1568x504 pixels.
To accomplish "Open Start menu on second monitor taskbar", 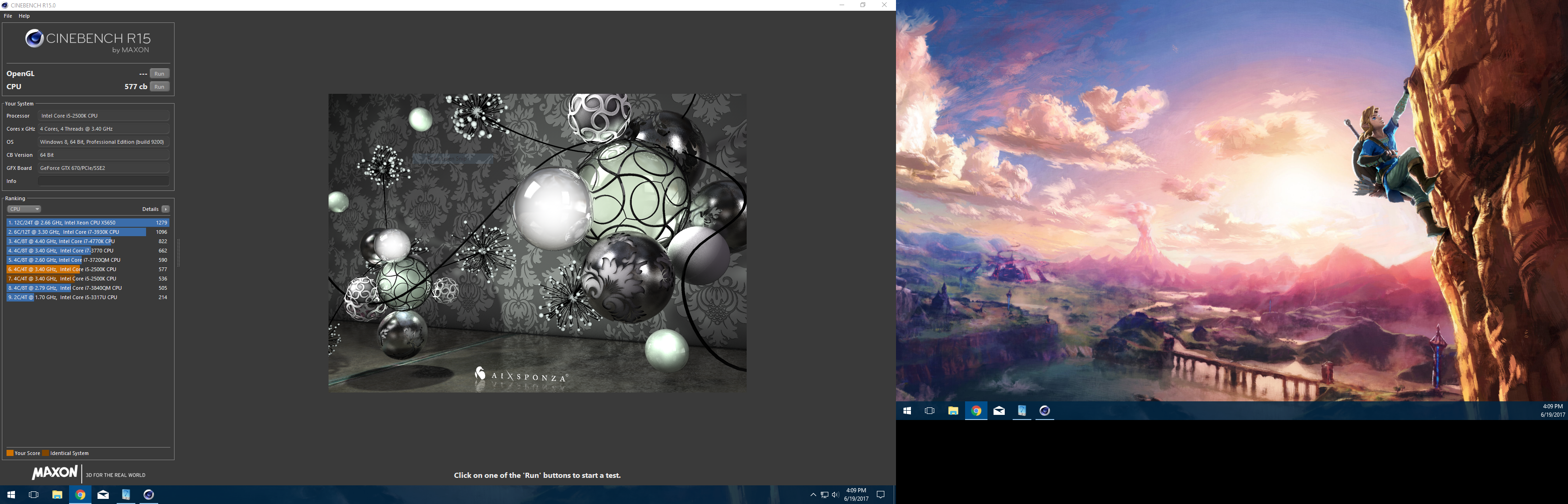I will point(907,411).
